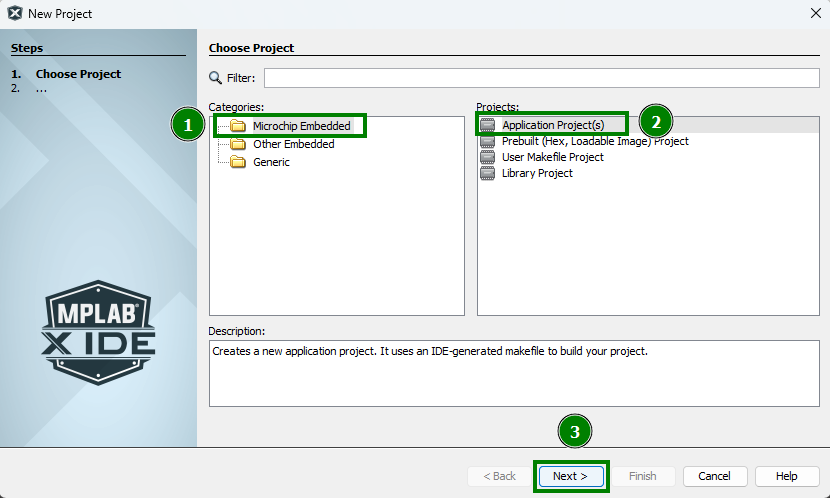Image resolution: width=830 pixels, height=498 pixels.
Task: Select the Microchip Embedded category
Action: pos(302,126)
